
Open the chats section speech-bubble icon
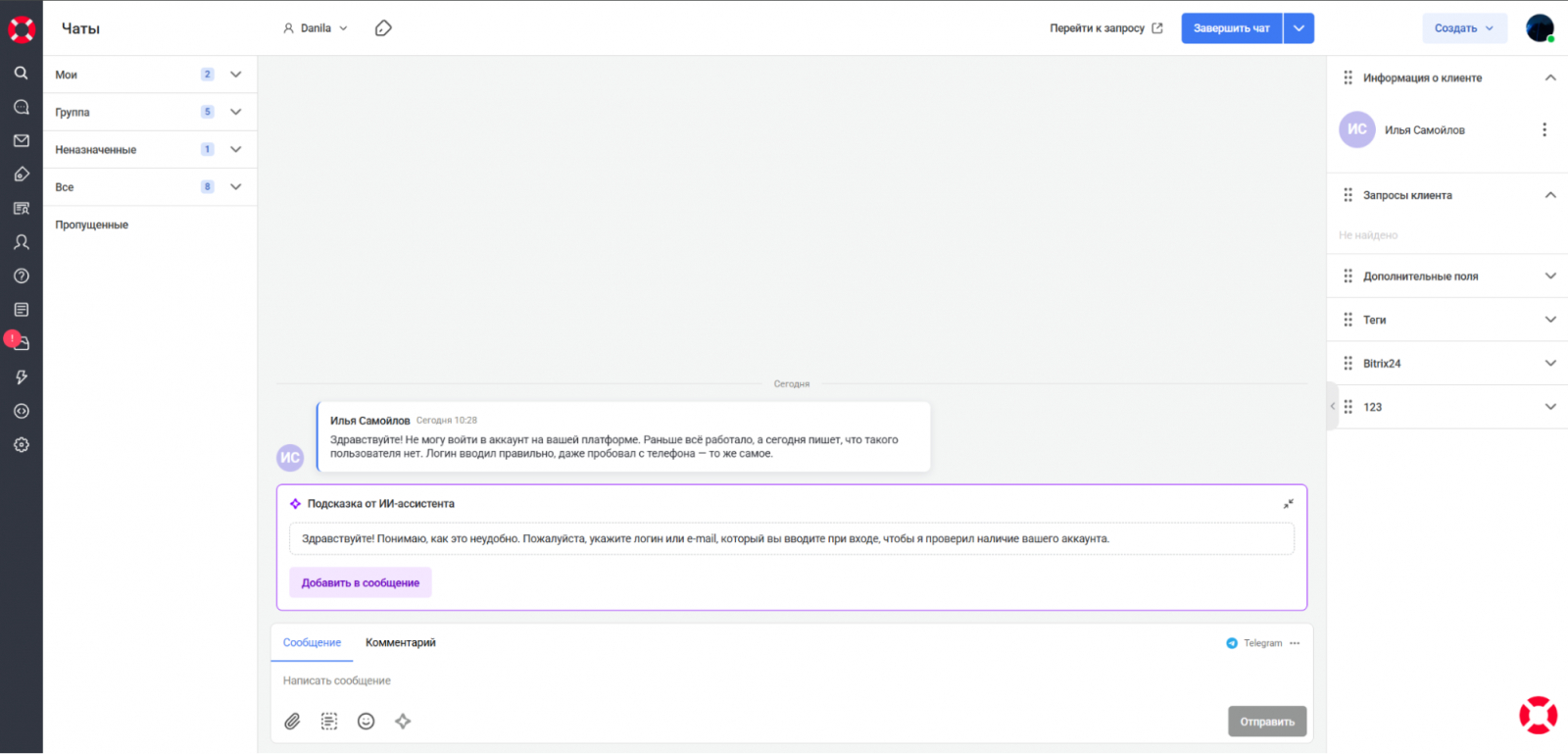[21, 107]
